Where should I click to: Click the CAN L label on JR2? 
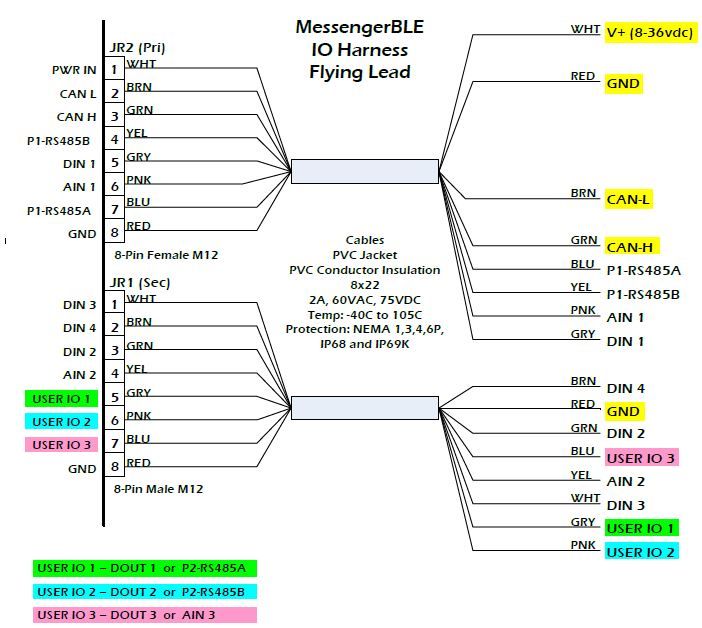(x=78, y=94)
